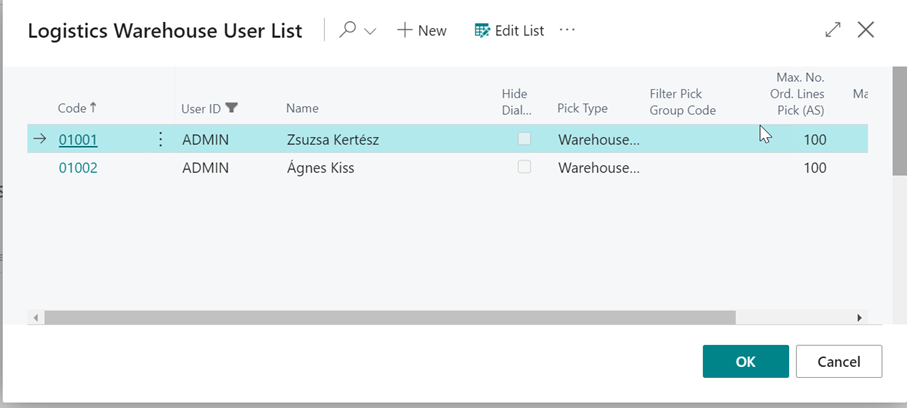907x408 pixels.
Task: Toggle Hide Dialog checkbox for Ágnes Kiss
Action: (524, 167)
